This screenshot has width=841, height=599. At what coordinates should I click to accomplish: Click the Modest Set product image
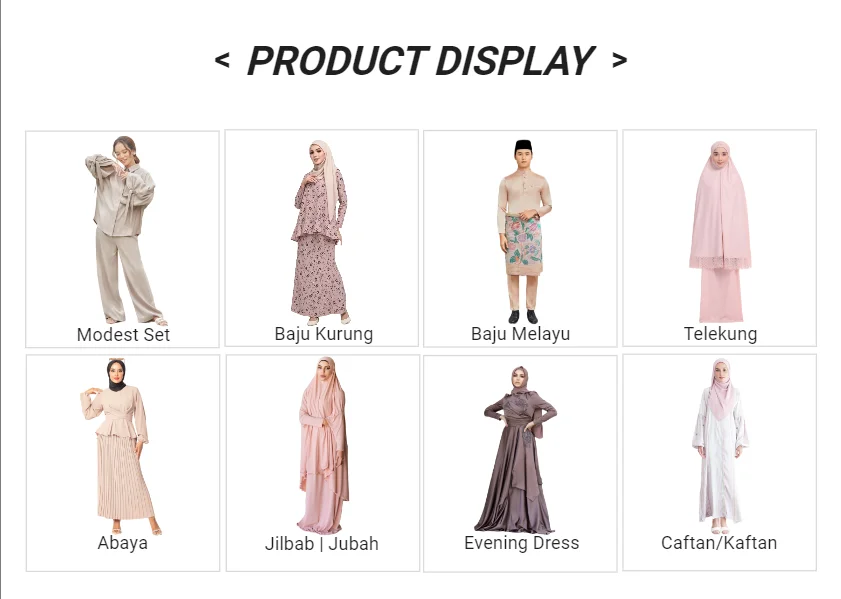point(123,231)
